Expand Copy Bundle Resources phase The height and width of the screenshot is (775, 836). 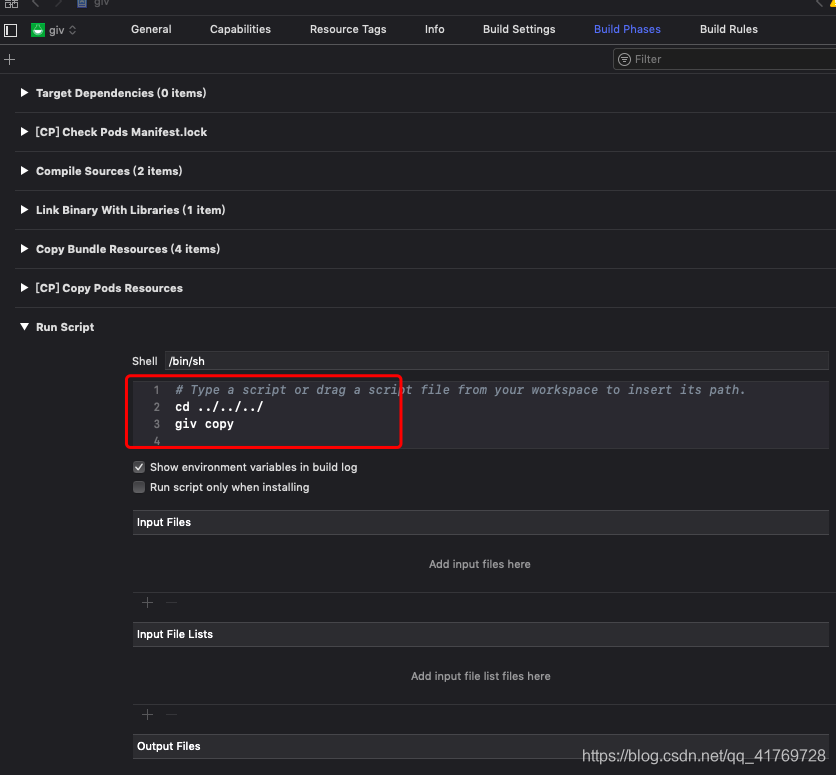point(24,249)
